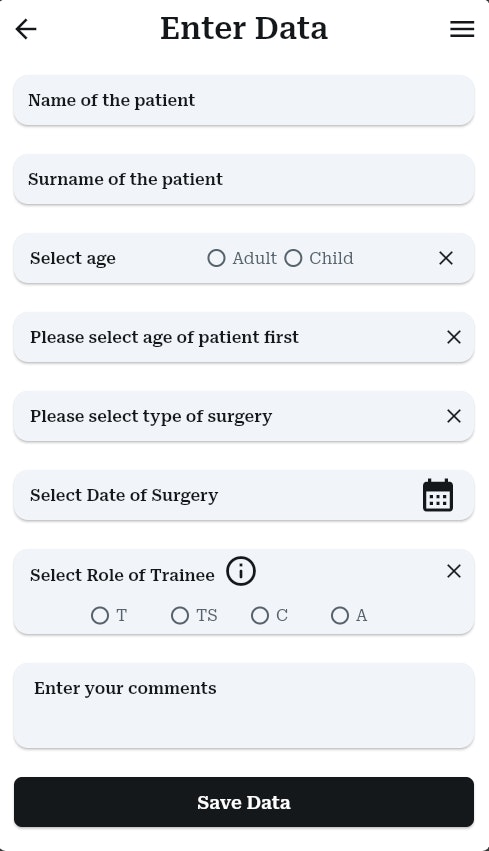Select the Child radio option
The height and width of the screenshot is (851, 489).
pos(293,258)
